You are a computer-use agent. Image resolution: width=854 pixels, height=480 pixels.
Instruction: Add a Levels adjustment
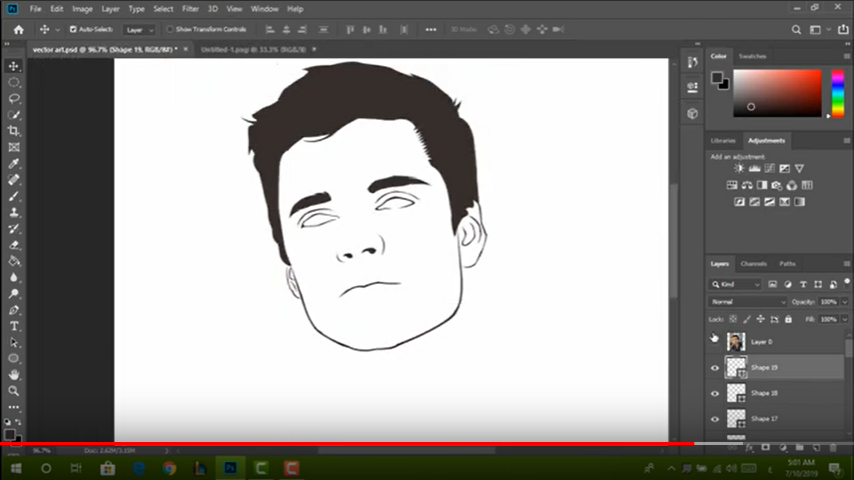point(754,168)
